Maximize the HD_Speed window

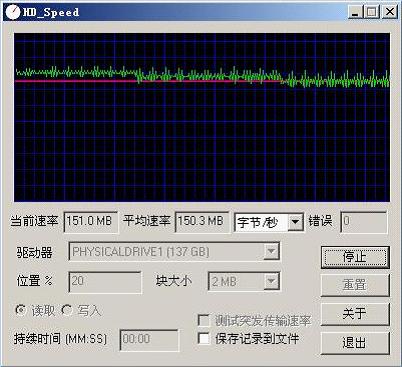(x=372, y=12)
